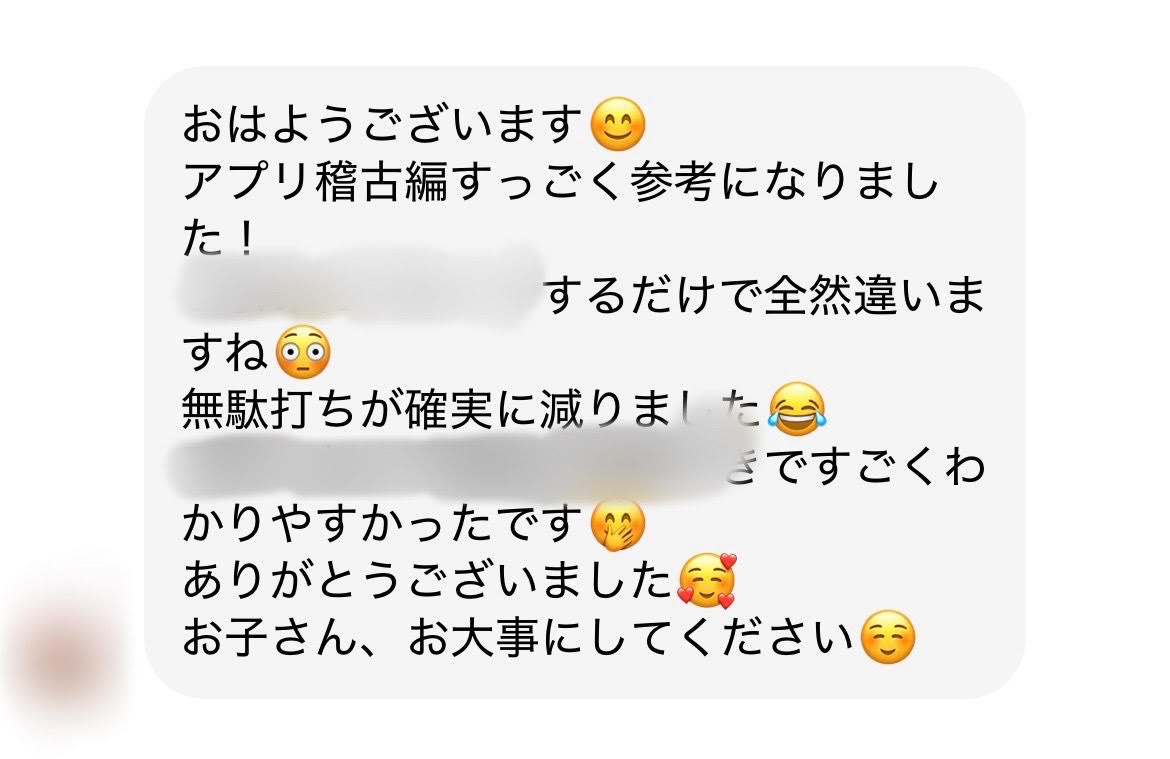Click the exclamation line た！
This screenshot has width=1170, height=759.
(x=219, y=239)
